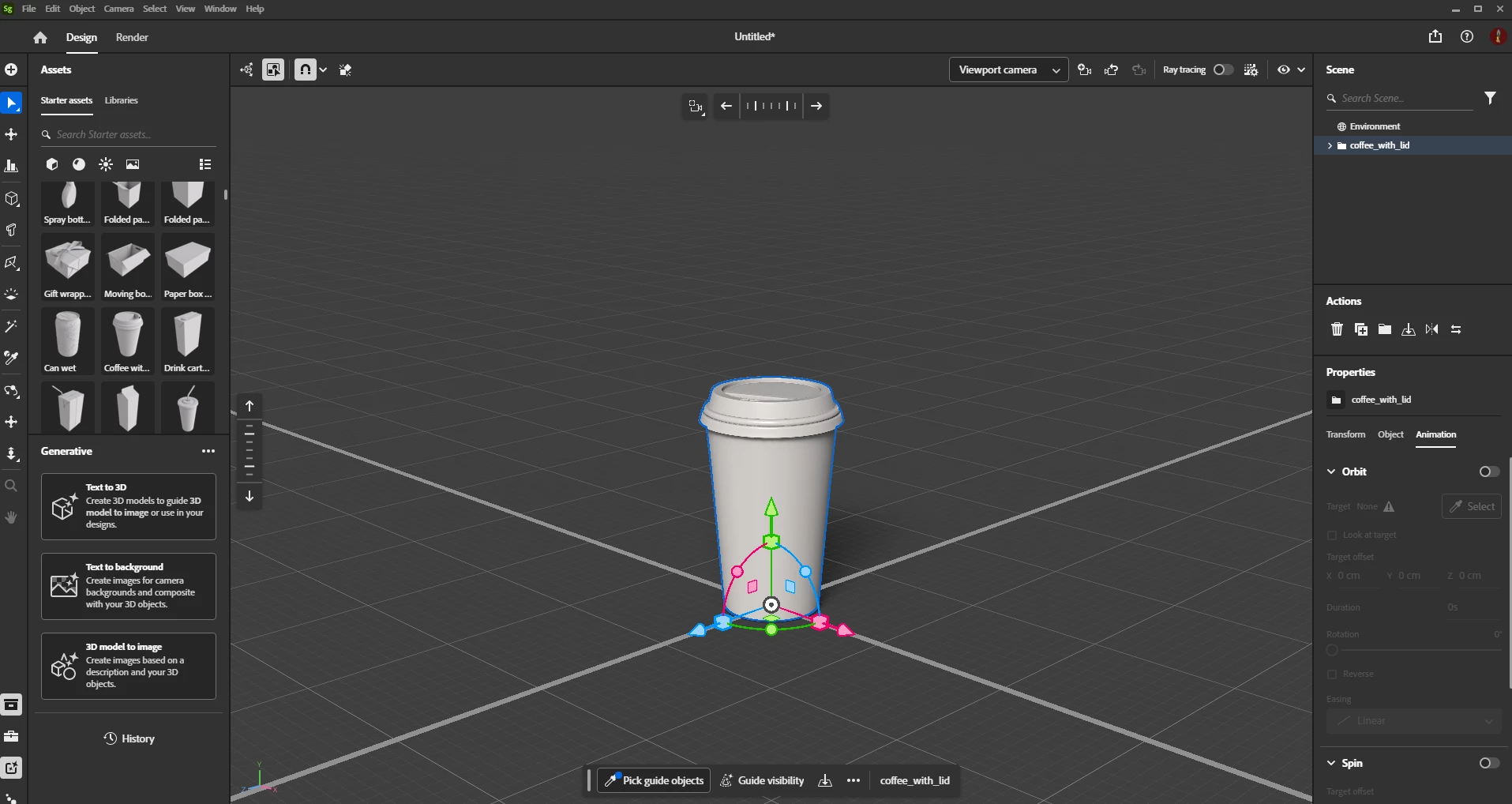Viewport: 1512px width, 804px height.
Task: Filter assets by Images icon
Action: pos(133,164)
